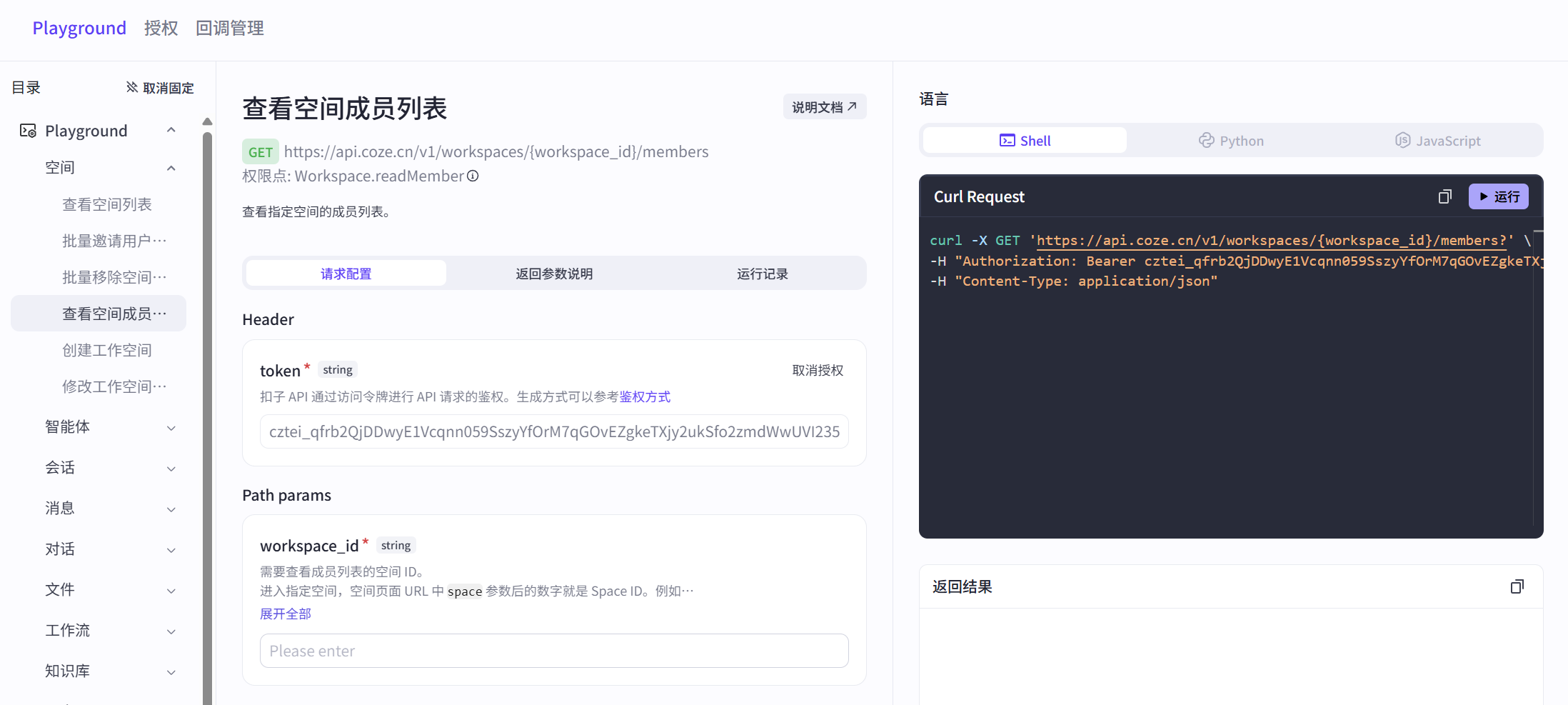Image resolution: width=1568 pixels, height=705 pixels.
Task: Click the 鉴权方式 link
Action: tap(645, 396)
